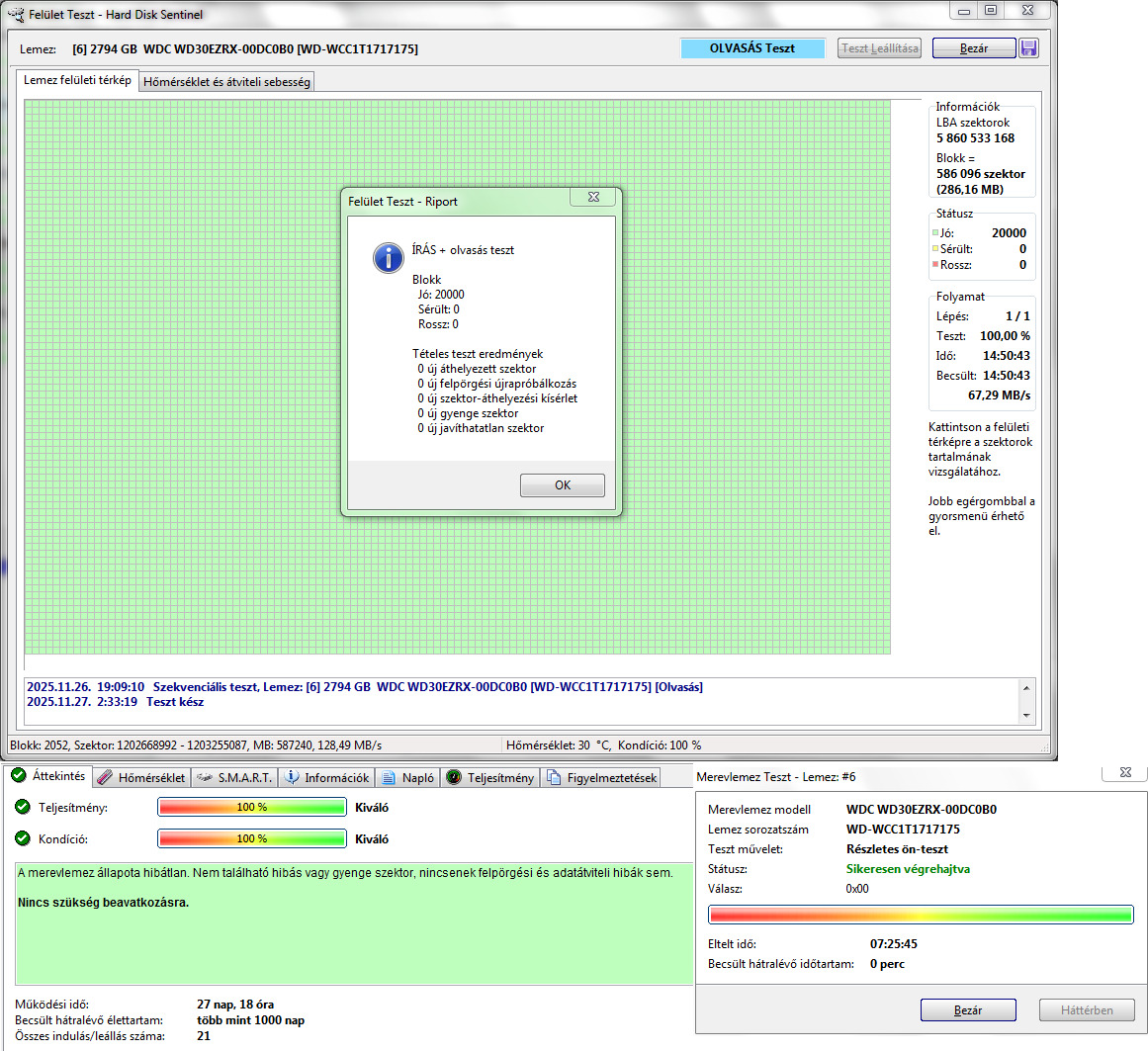Click '0 új gyenge szektor' in report

(468, 413)
